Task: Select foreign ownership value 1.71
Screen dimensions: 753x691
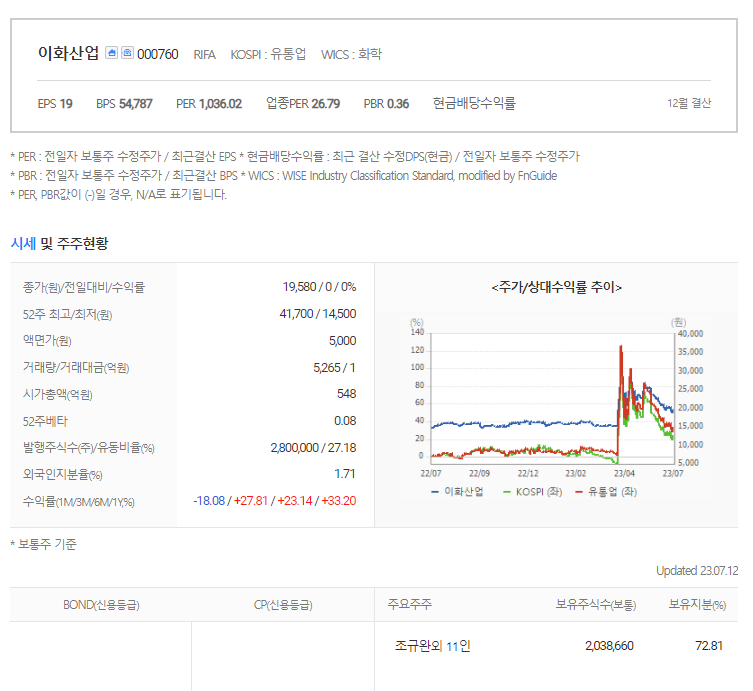Action: [345, 474]
